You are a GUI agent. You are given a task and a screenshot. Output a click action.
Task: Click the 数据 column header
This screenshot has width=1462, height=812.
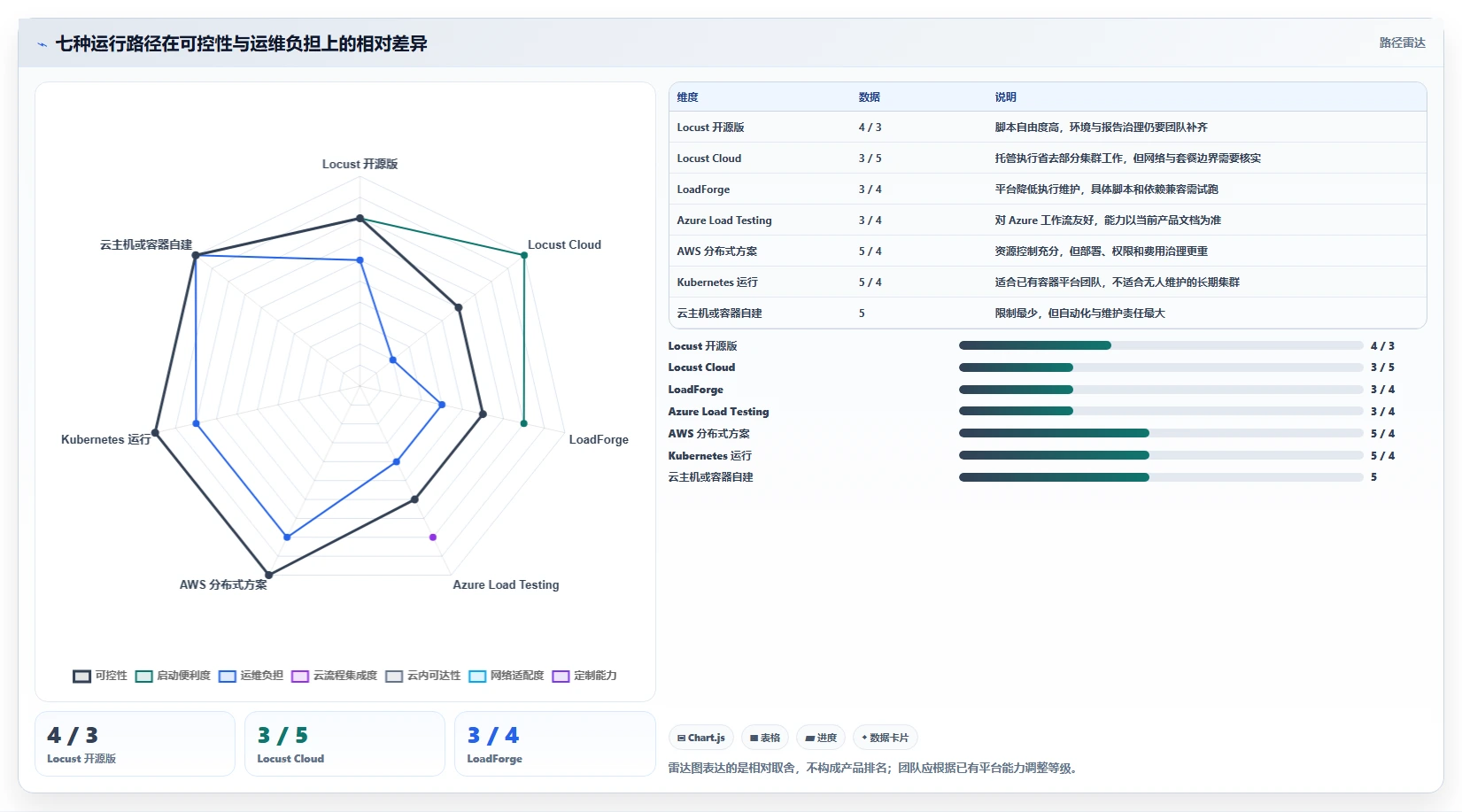[869, 97]
